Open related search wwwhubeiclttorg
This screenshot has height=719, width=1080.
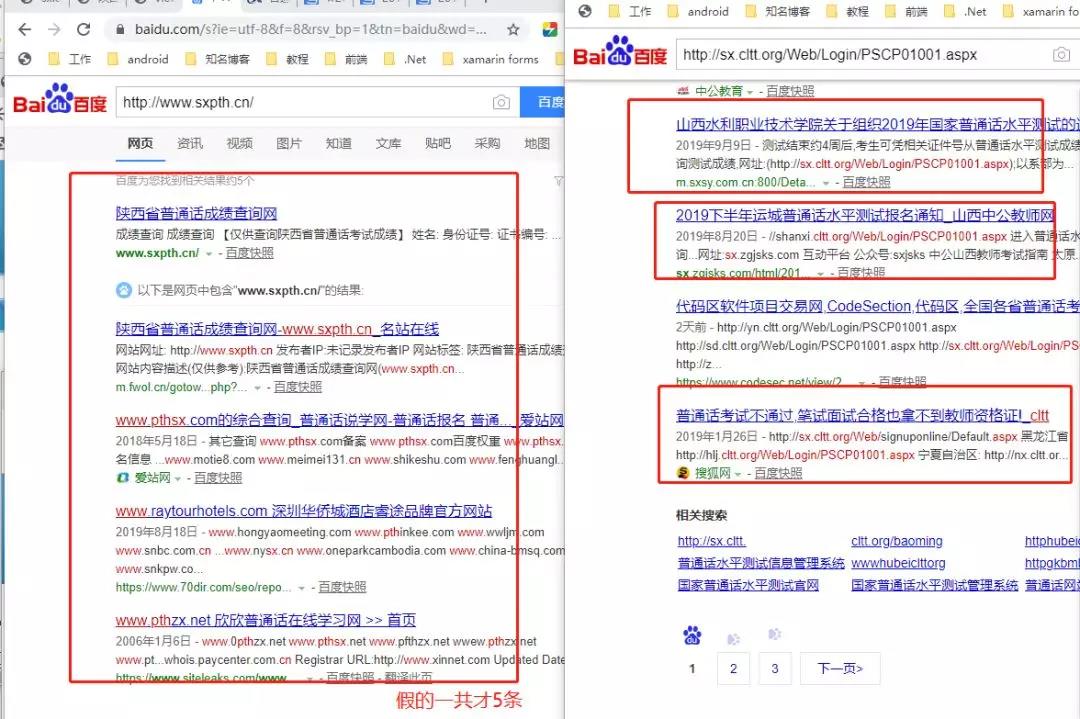point(898,563)
